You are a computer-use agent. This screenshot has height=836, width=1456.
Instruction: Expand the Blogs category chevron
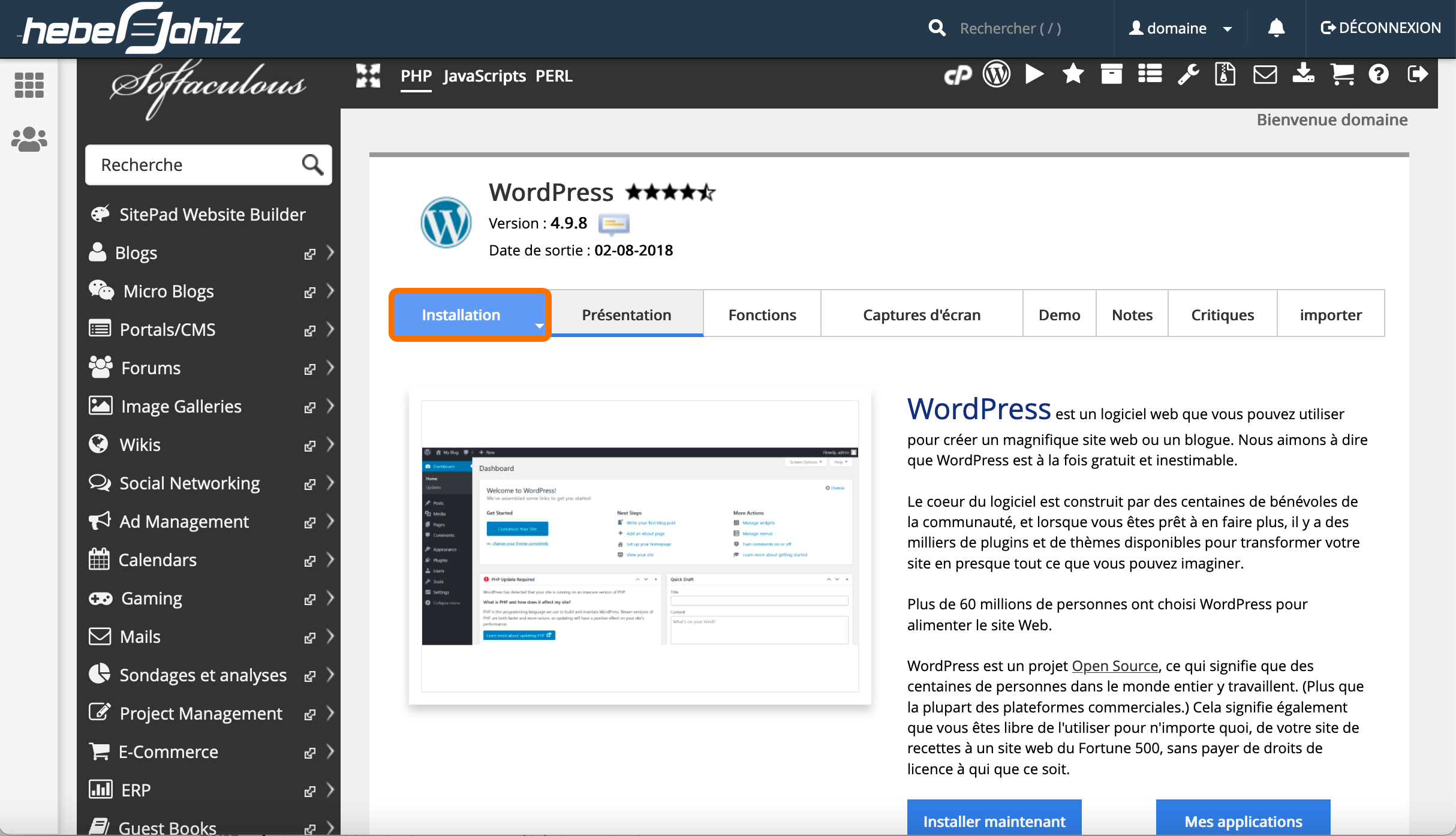330,252
